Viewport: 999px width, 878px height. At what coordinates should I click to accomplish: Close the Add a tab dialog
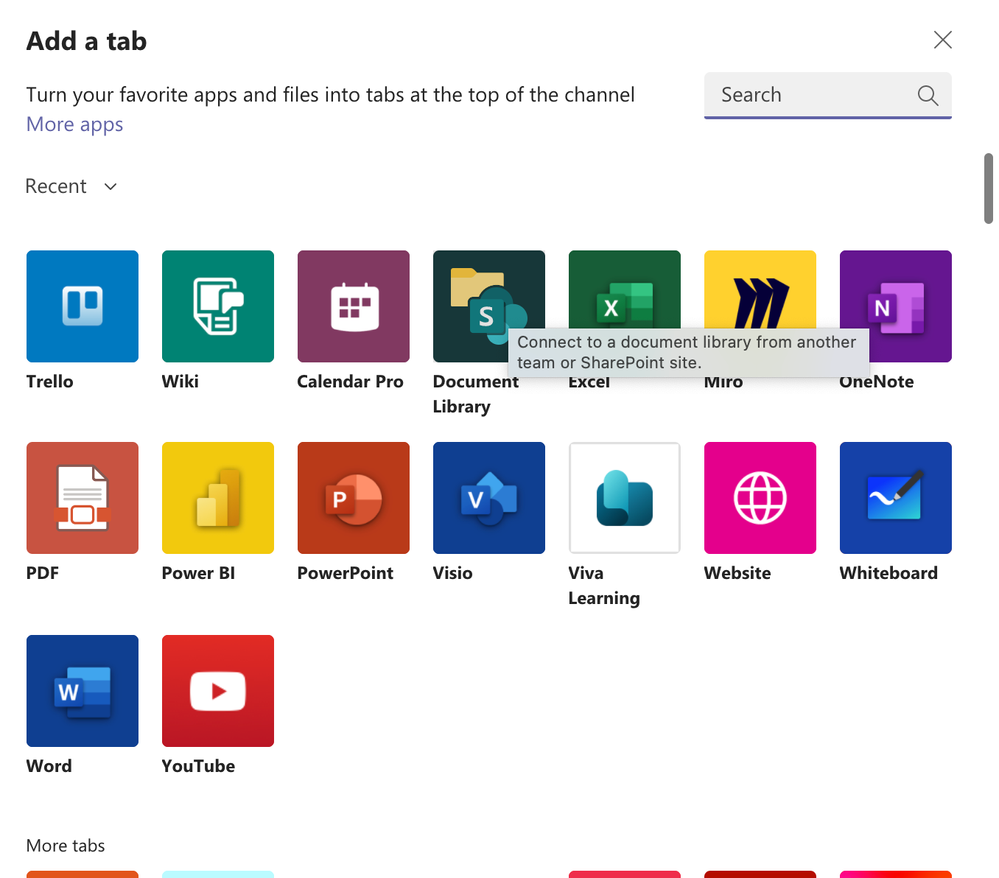point(942,40)
